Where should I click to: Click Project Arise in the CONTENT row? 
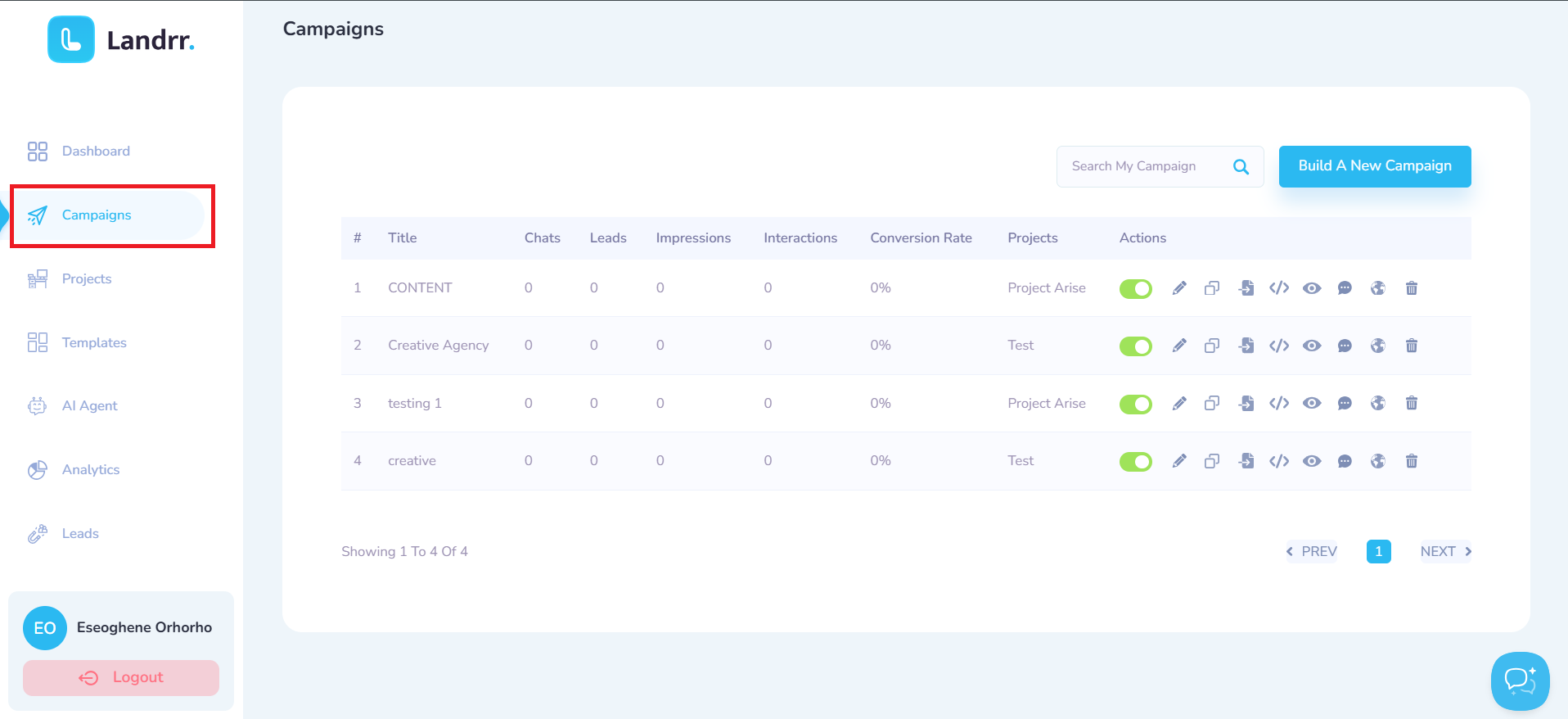coord(1047,287)
